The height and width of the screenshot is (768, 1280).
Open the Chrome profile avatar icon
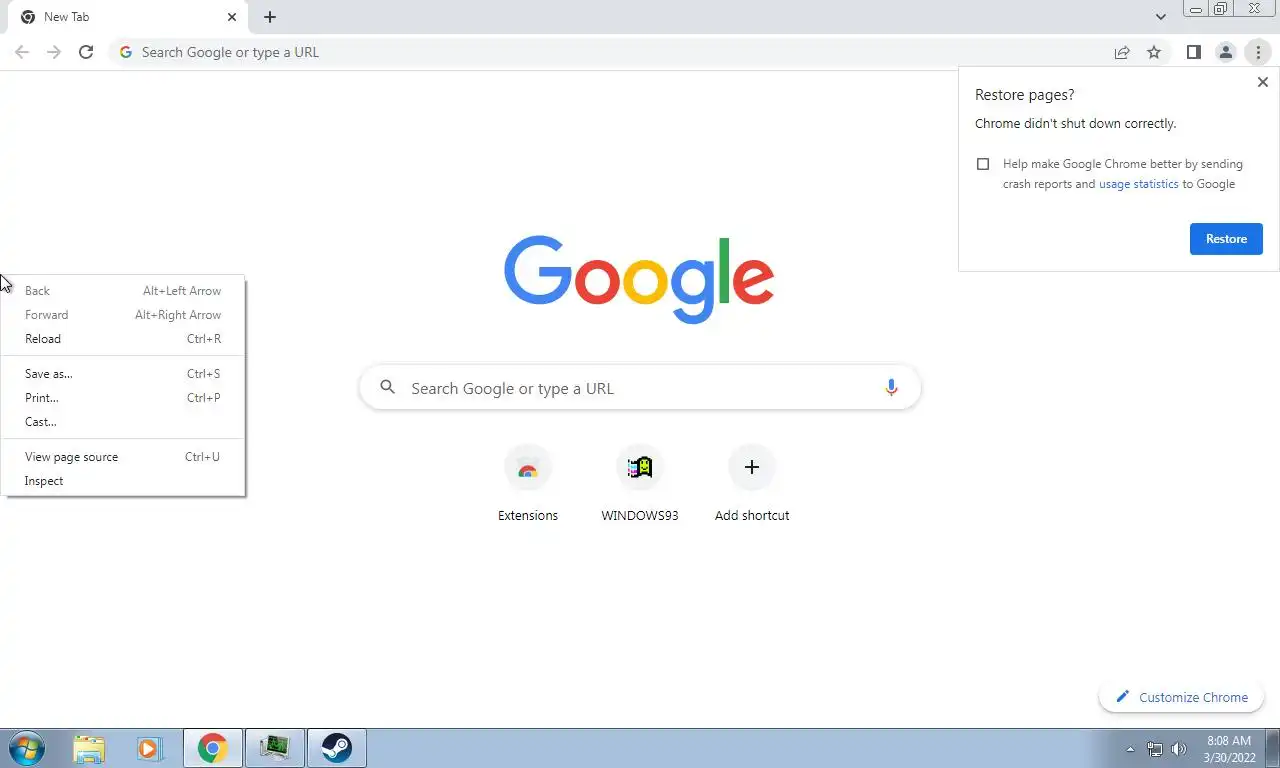(1225, 52)
